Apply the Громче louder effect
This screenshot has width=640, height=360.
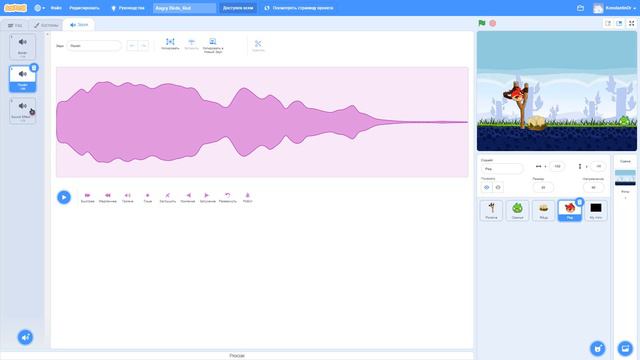point(128,198)
